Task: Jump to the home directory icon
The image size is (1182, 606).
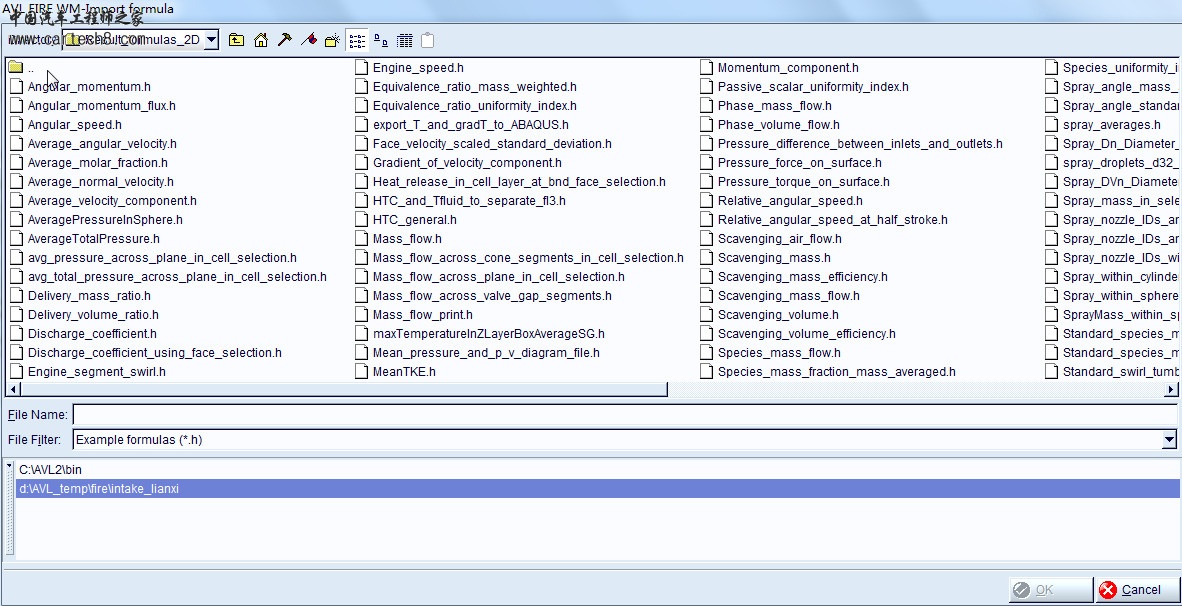Action: click(x=261, y=40)
